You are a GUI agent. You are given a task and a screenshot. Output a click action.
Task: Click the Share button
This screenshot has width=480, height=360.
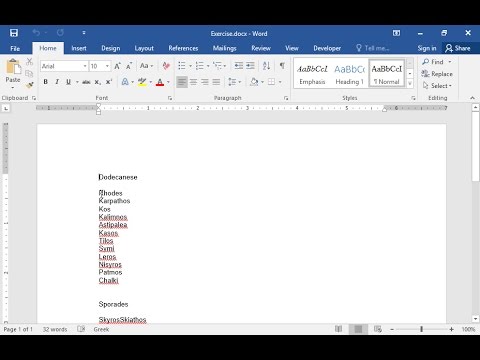458,48
